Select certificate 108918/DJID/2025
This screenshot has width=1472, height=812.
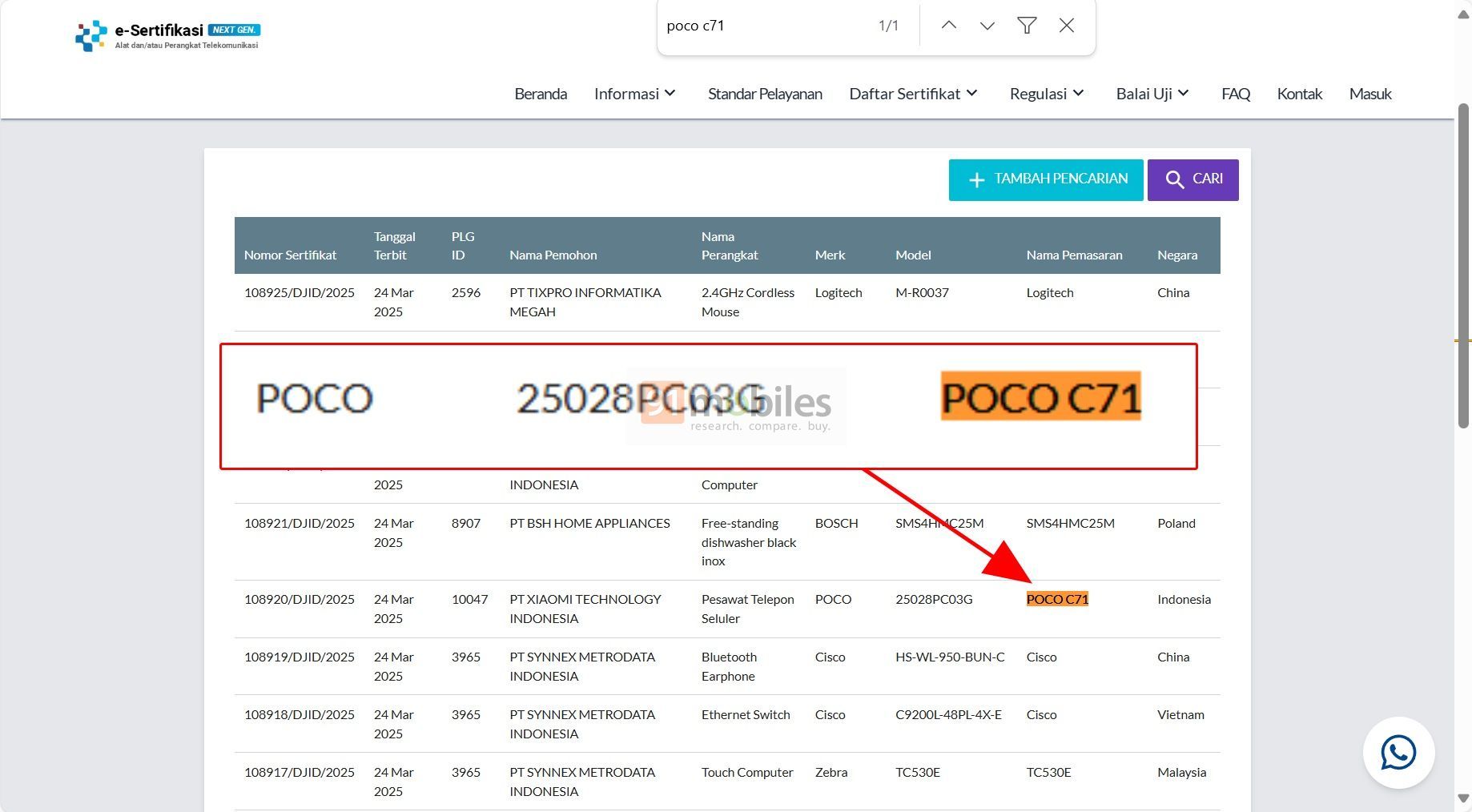pyautogui.click(x=299, y=714)
